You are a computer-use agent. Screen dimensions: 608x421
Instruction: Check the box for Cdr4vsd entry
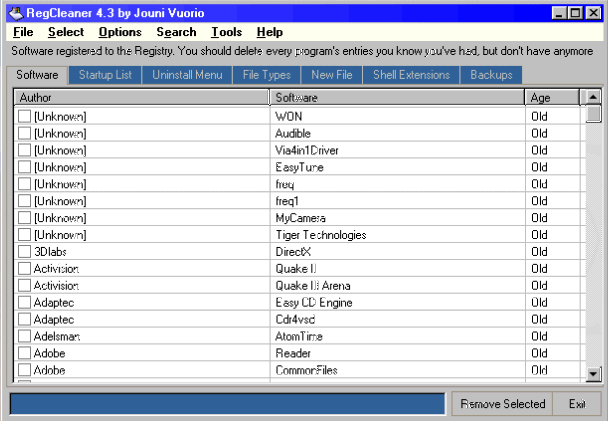click(x=24, y=319)
